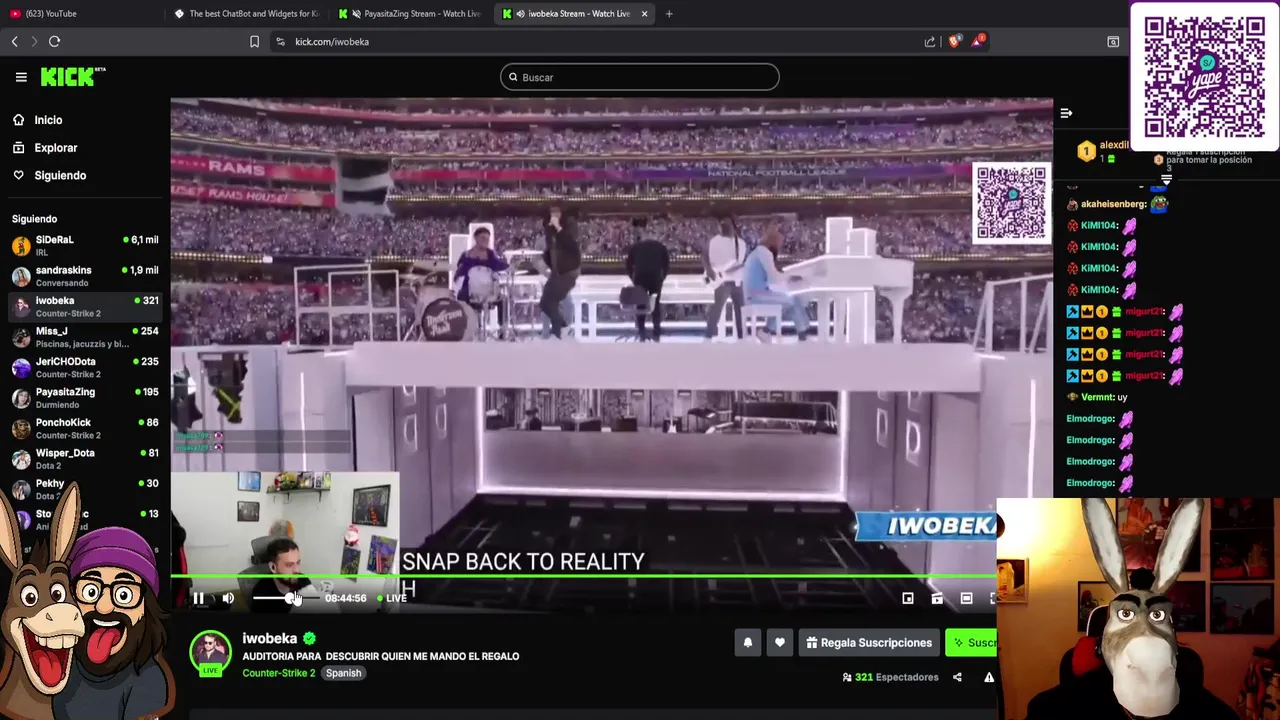Open iwobeka's channel name link
The width and height of the screenshot is (1280, 720).
click(269, 638)
